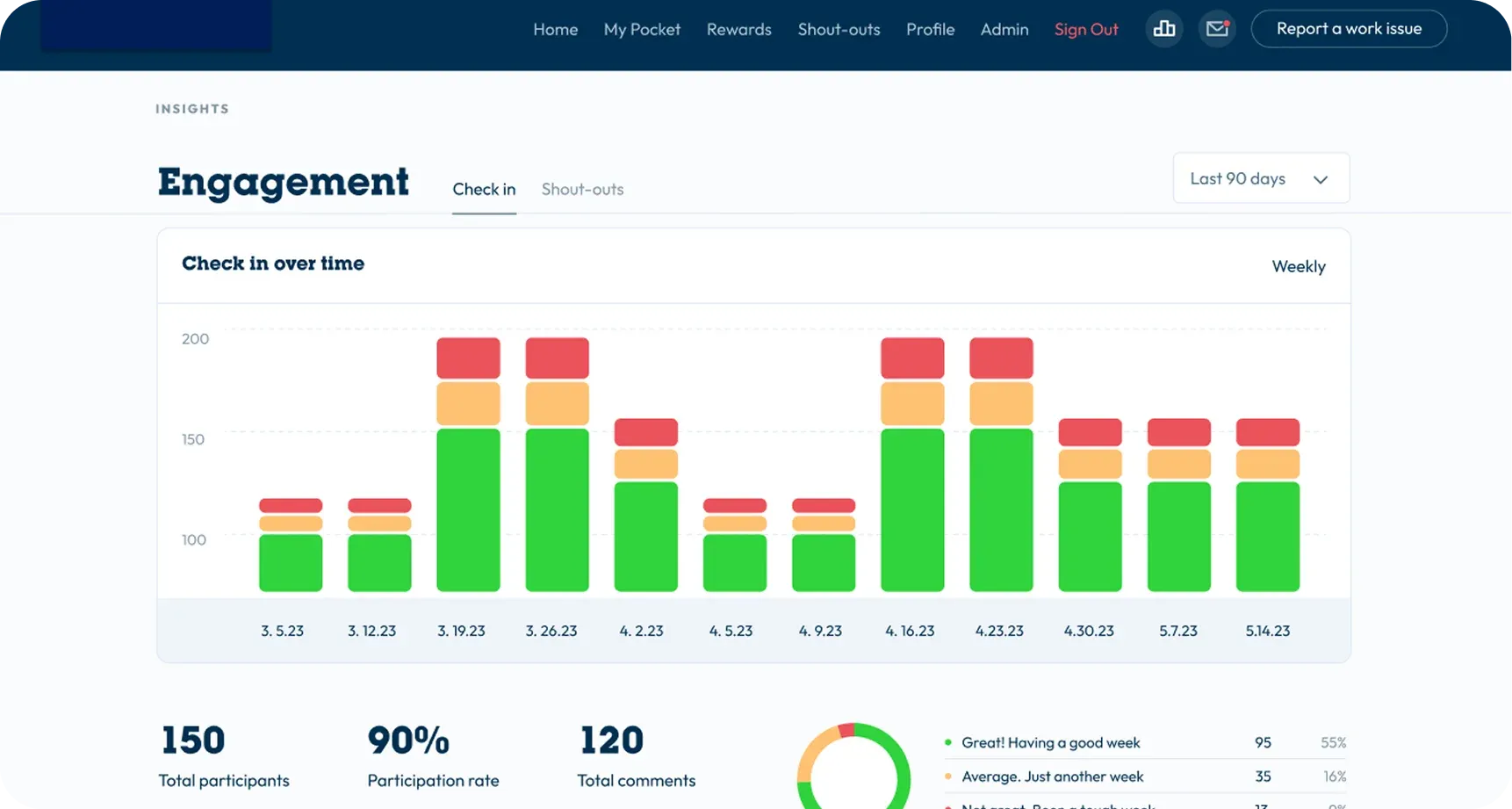
Task: Open the mail inbox icon
Action: 1217,29
